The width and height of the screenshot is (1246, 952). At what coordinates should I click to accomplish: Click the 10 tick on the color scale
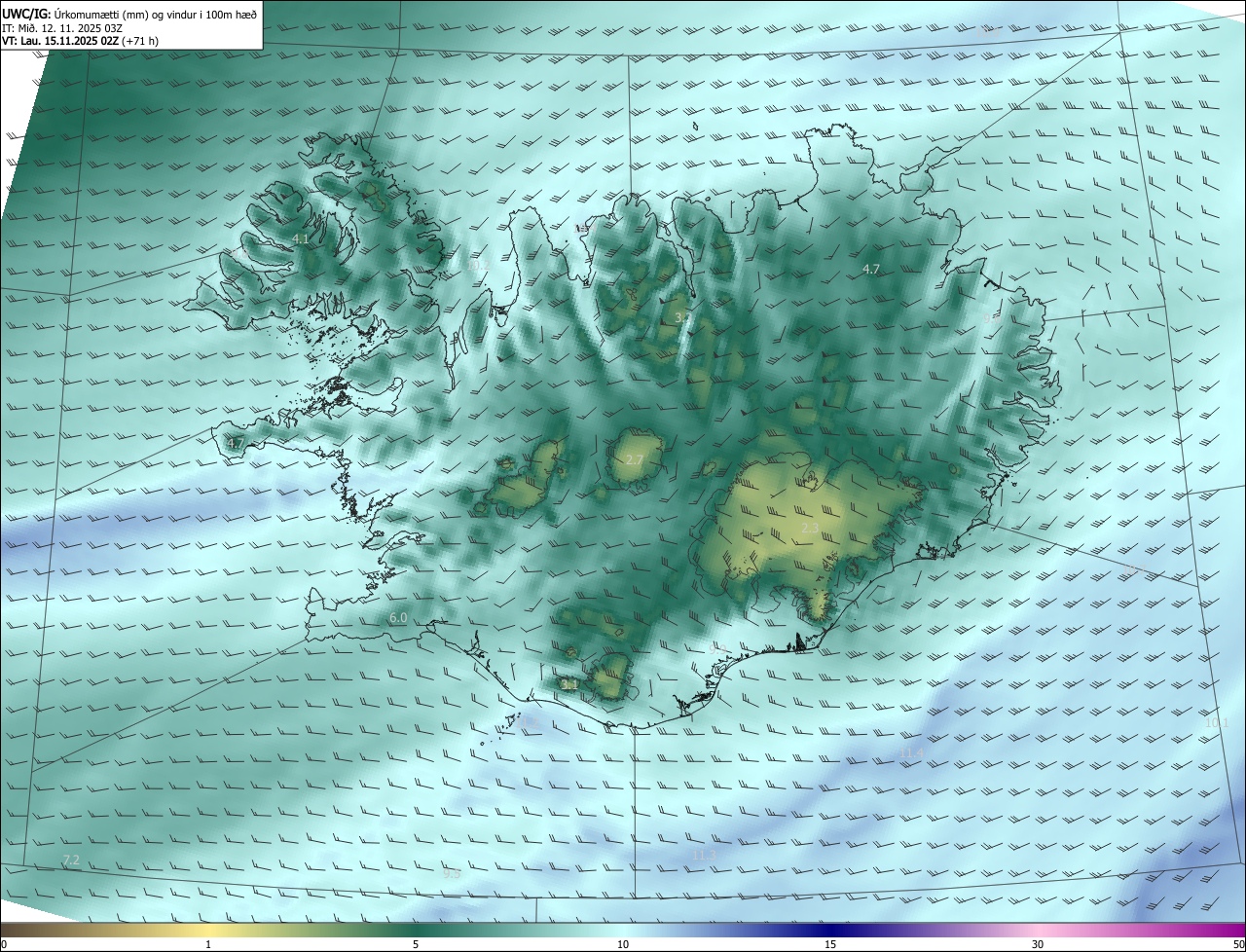623,944
